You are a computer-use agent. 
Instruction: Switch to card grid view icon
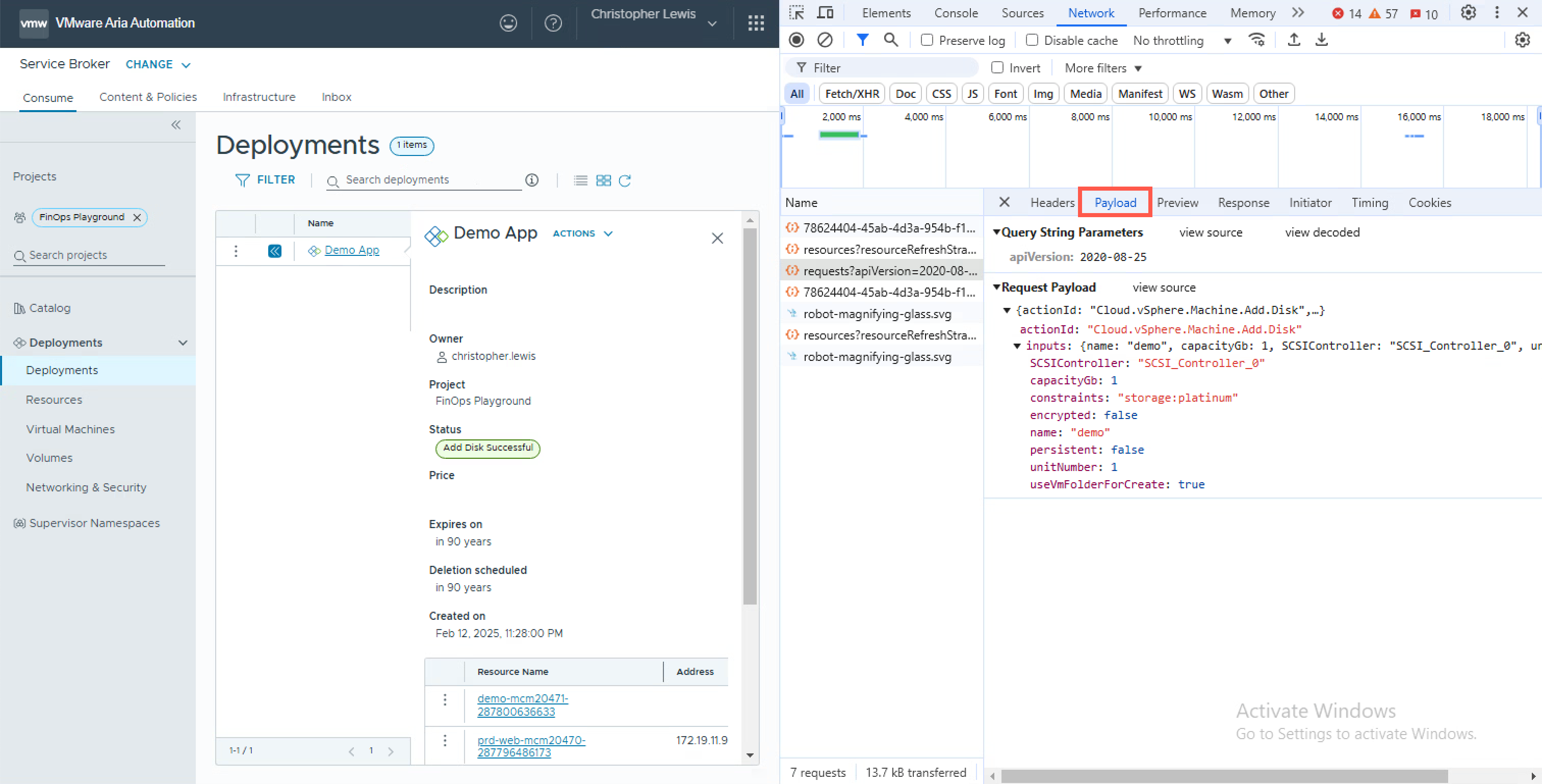tap(603, 181)
